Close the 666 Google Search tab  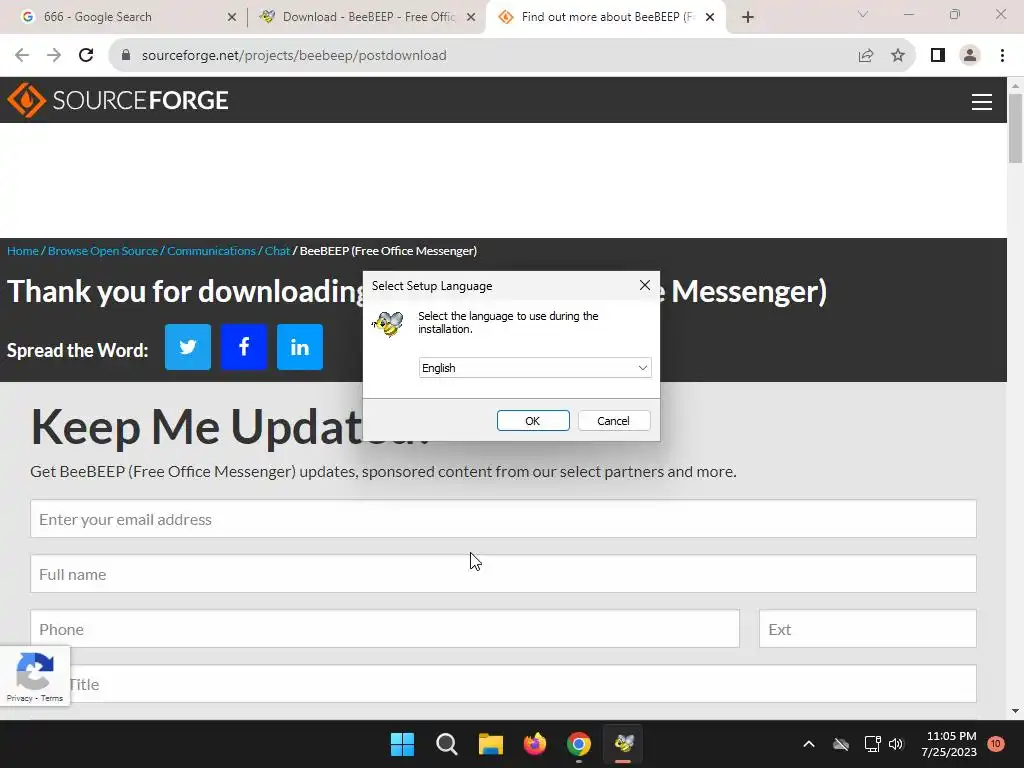tap(232, 17)
